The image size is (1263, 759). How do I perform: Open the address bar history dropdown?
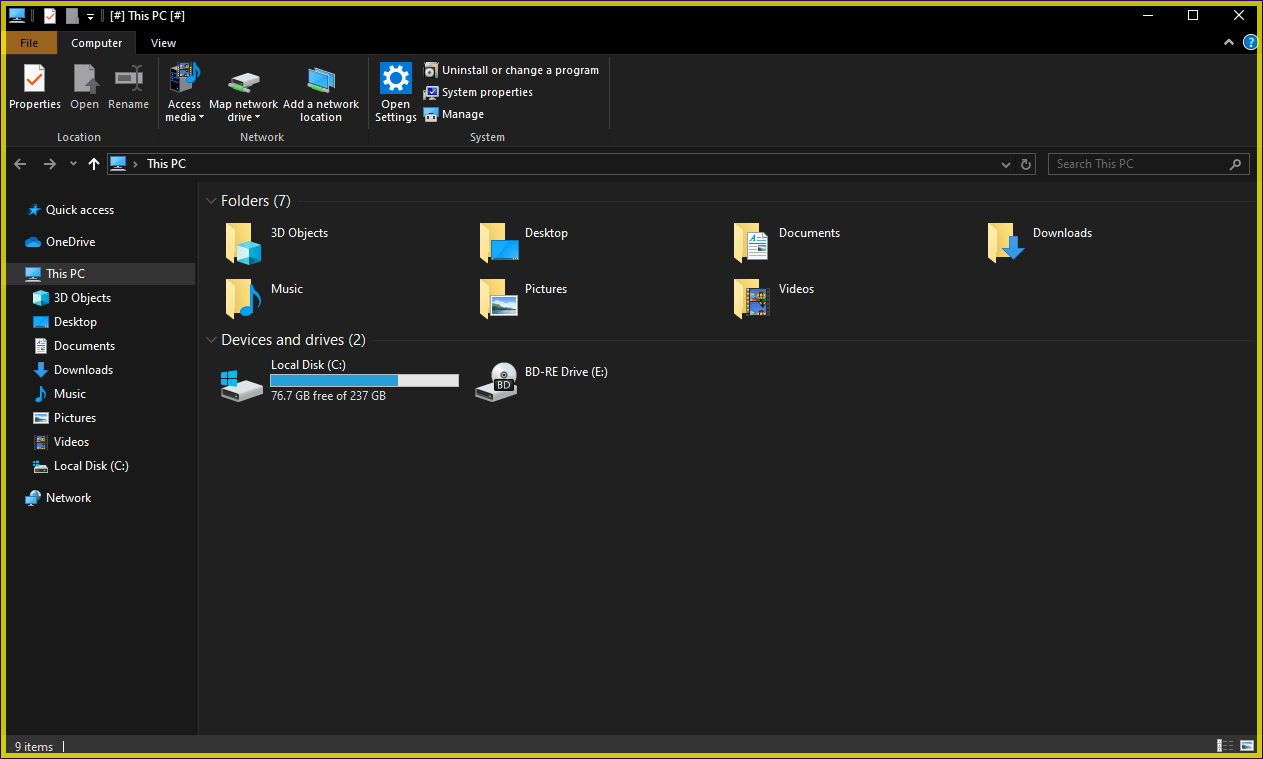pos(1006,164)
